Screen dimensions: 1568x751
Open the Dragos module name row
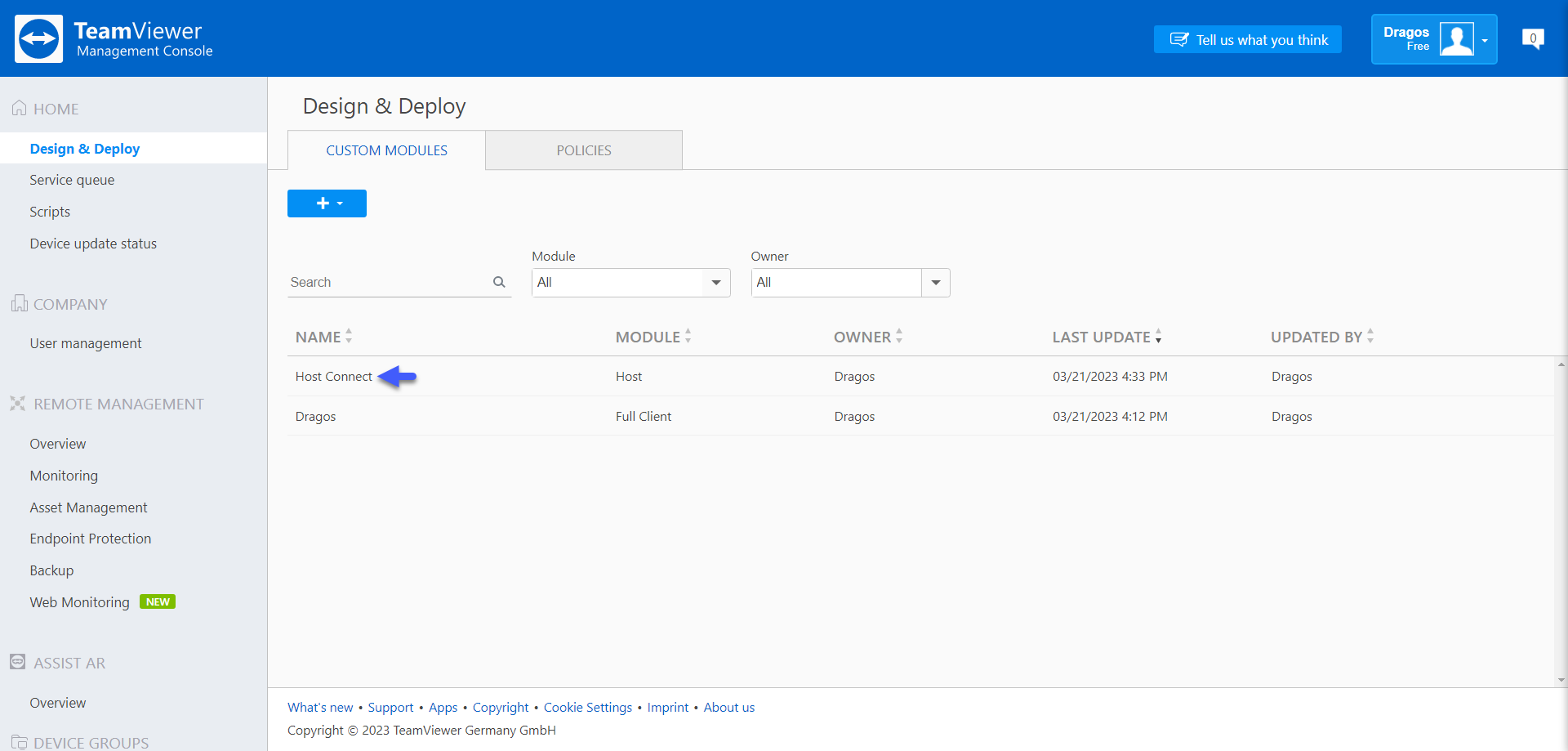point(315,417)
